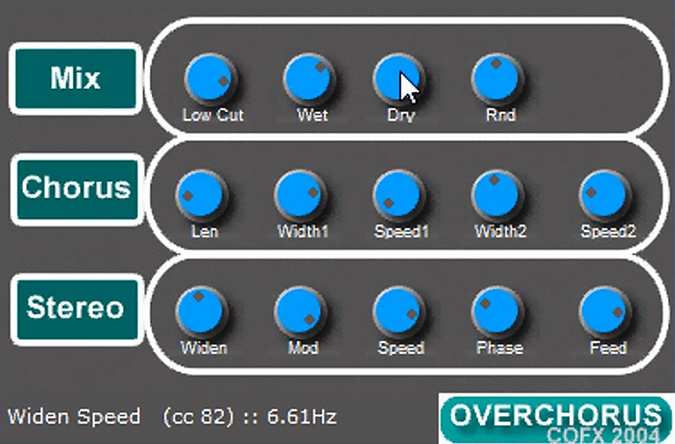675x444 pixels.
Task: Select the Rnd knob
Action: [x=498, y=80]
